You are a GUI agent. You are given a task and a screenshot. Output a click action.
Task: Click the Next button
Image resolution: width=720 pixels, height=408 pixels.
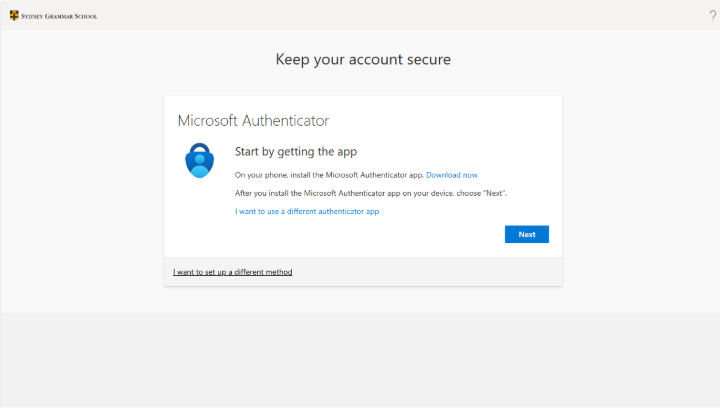tap(527, 234)
